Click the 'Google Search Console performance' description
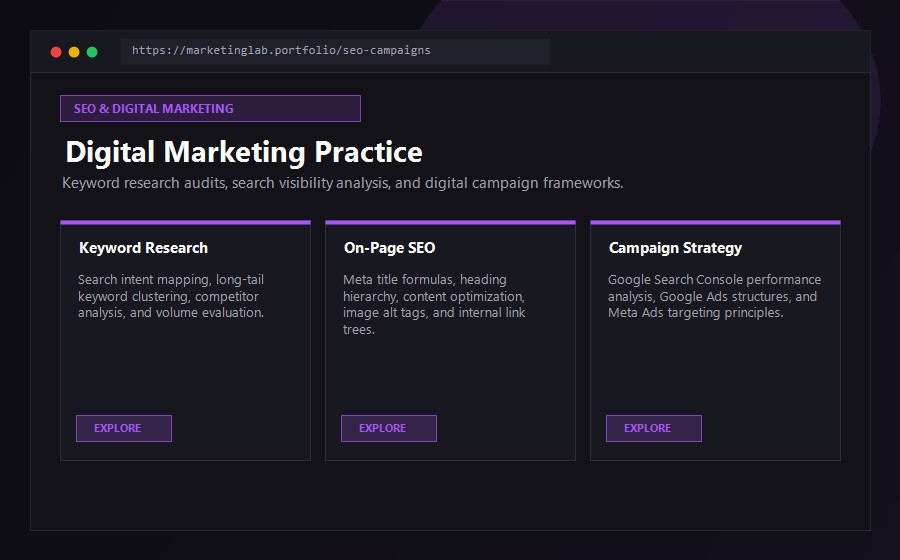 pyautogui.click(x=715, y=296)
